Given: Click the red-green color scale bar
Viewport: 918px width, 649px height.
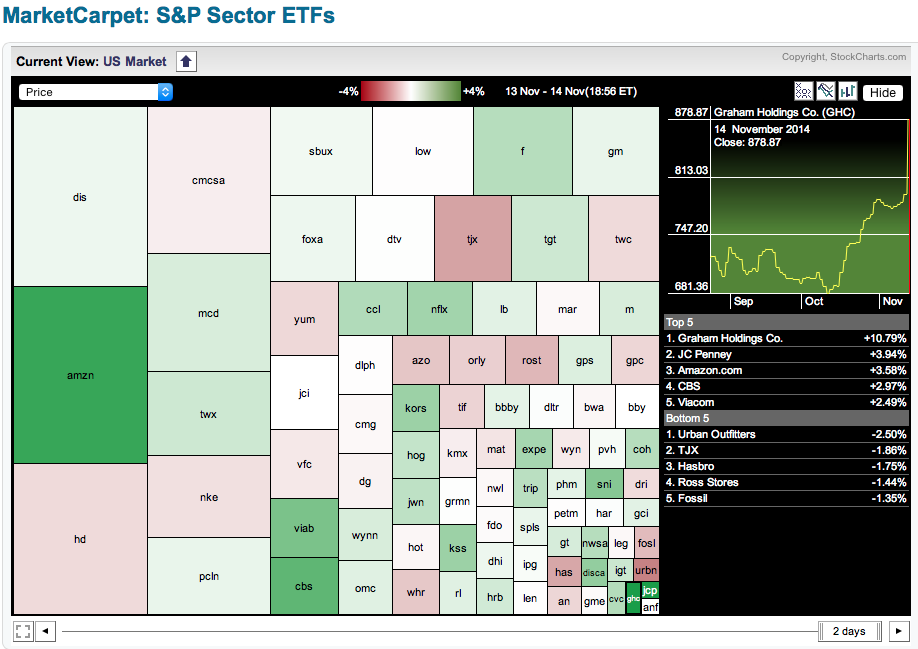Looking at the screenshot, I should coord(410,91).
